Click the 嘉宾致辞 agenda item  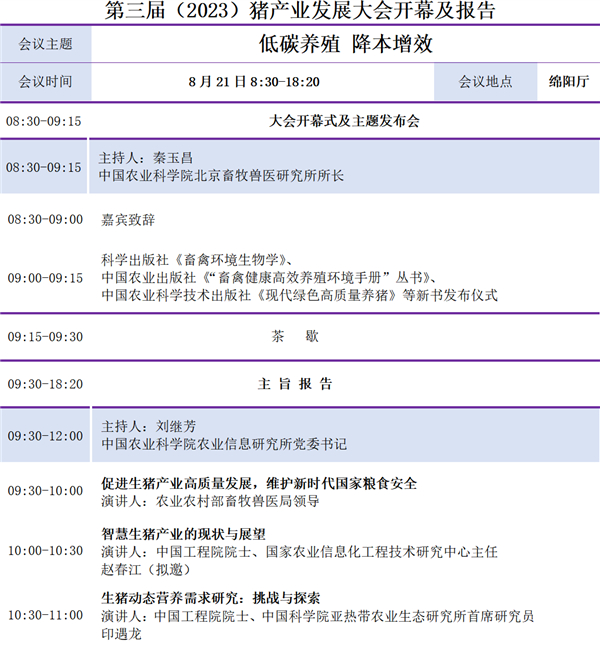[x=128, y=218]
